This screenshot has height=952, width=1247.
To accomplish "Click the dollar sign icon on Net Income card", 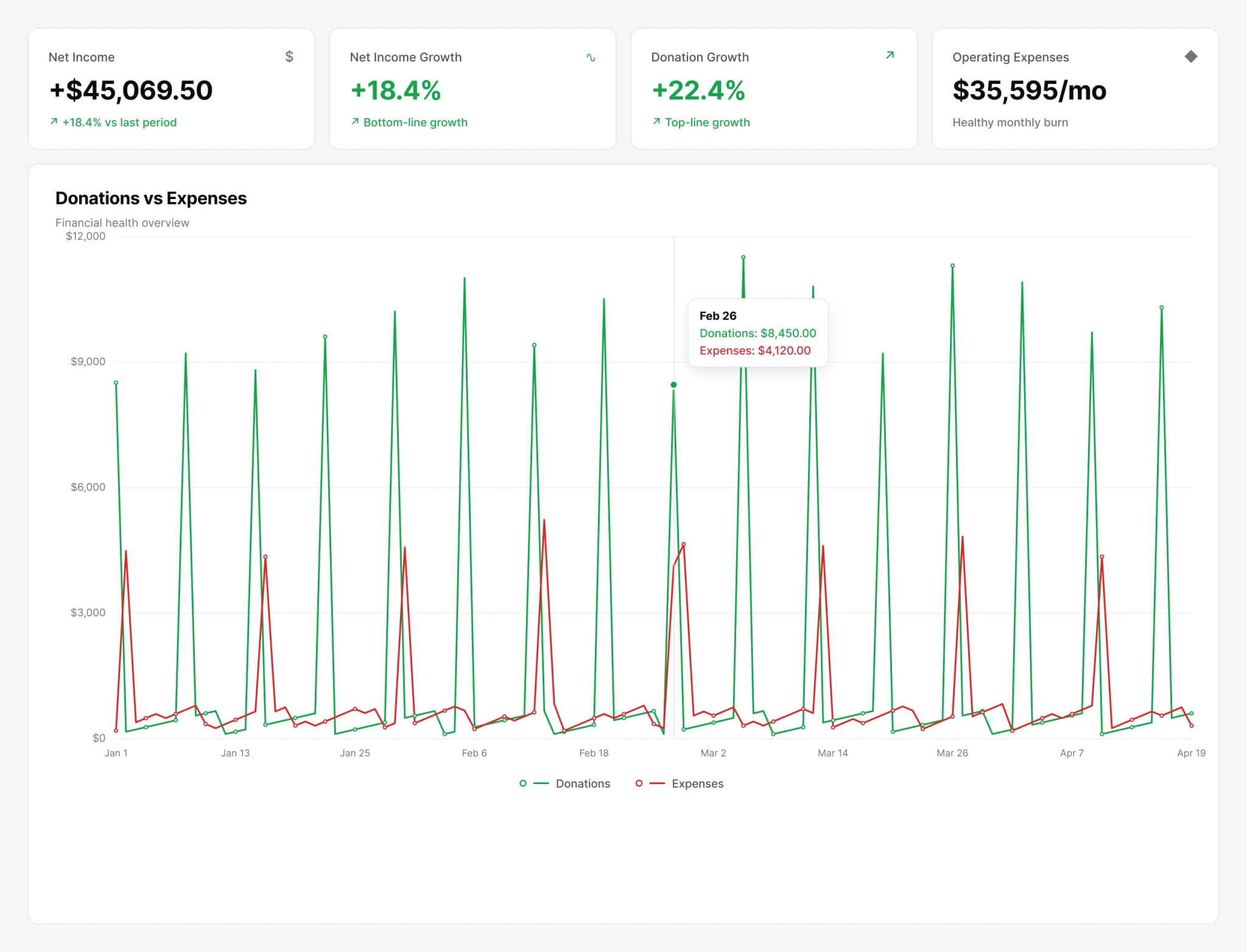I will pos(289,57).
